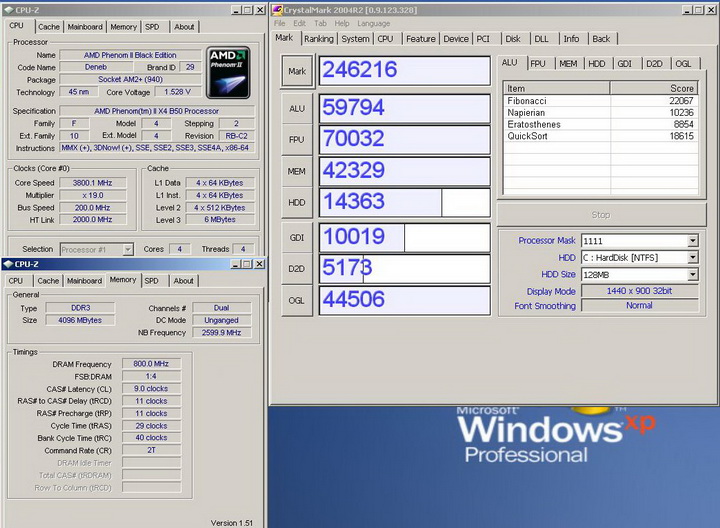Click the DRAM Frequency value 800.0 MHz
This screenshot has width=720, height=528.
tap(151, 364)
